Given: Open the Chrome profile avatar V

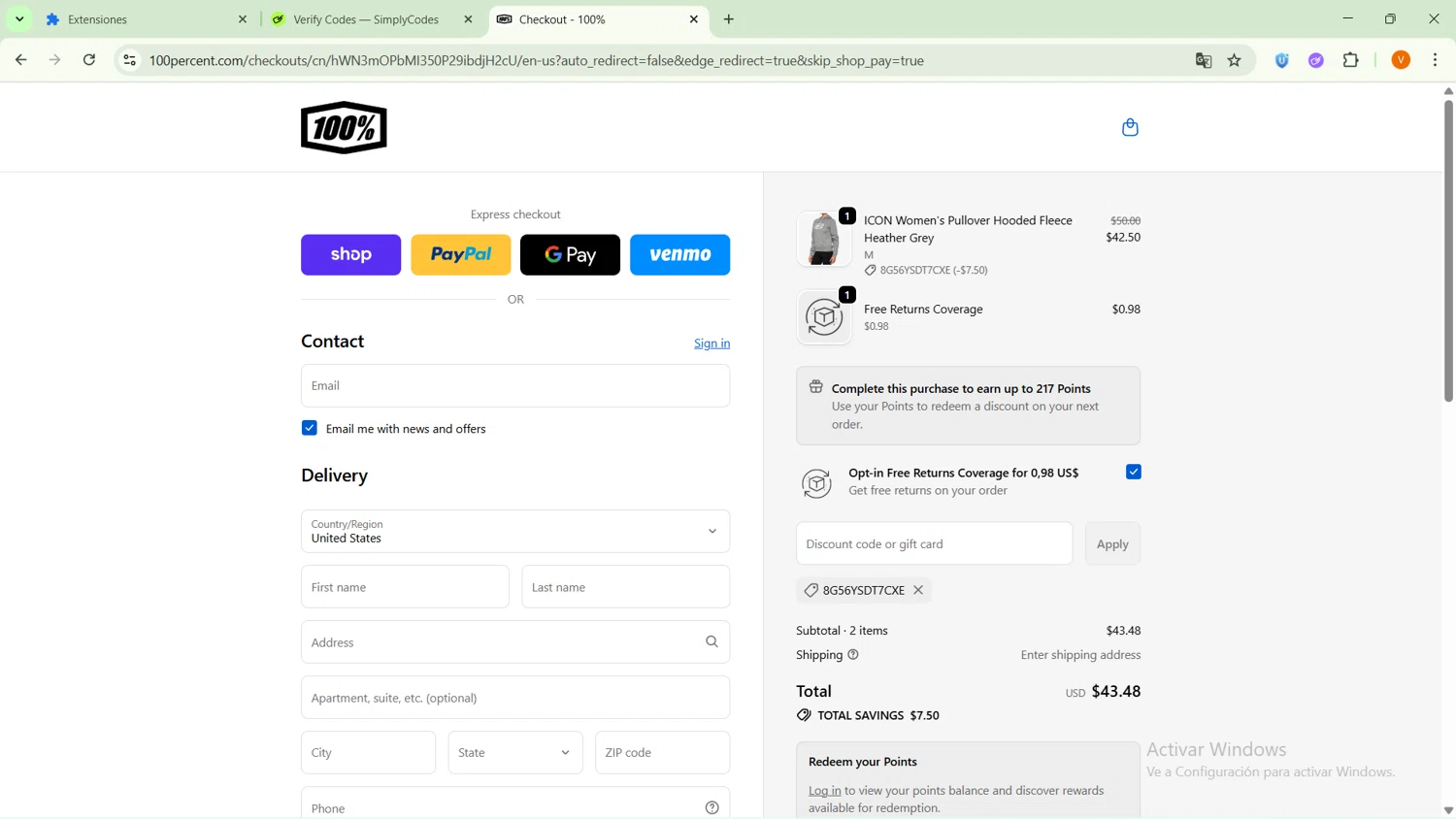Looking at the screenshot, I should (x=1401, y=60).
